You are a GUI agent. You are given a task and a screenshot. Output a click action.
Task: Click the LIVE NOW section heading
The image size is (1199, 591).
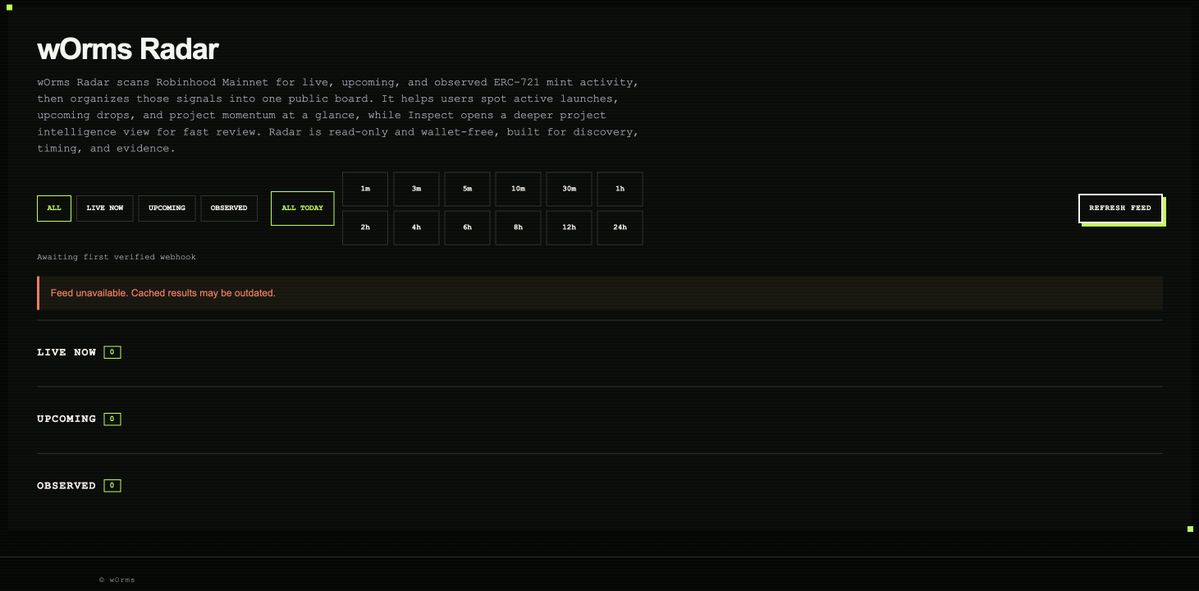tap(67, 352)
